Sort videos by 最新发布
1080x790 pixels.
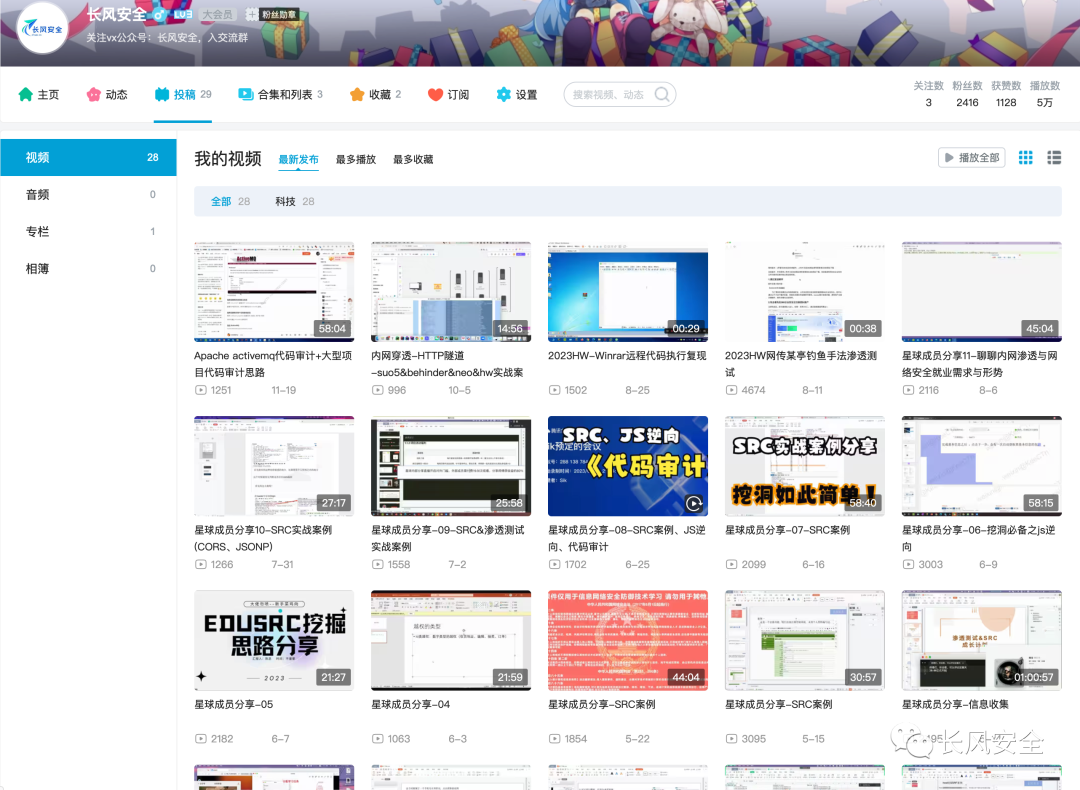[298, 160]
